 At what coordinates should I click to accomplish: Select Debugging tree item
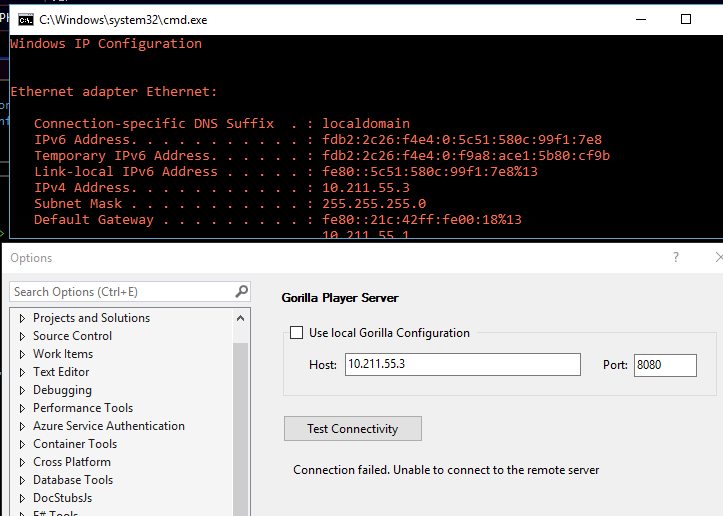pyautogui.click(x=62, y=390)
